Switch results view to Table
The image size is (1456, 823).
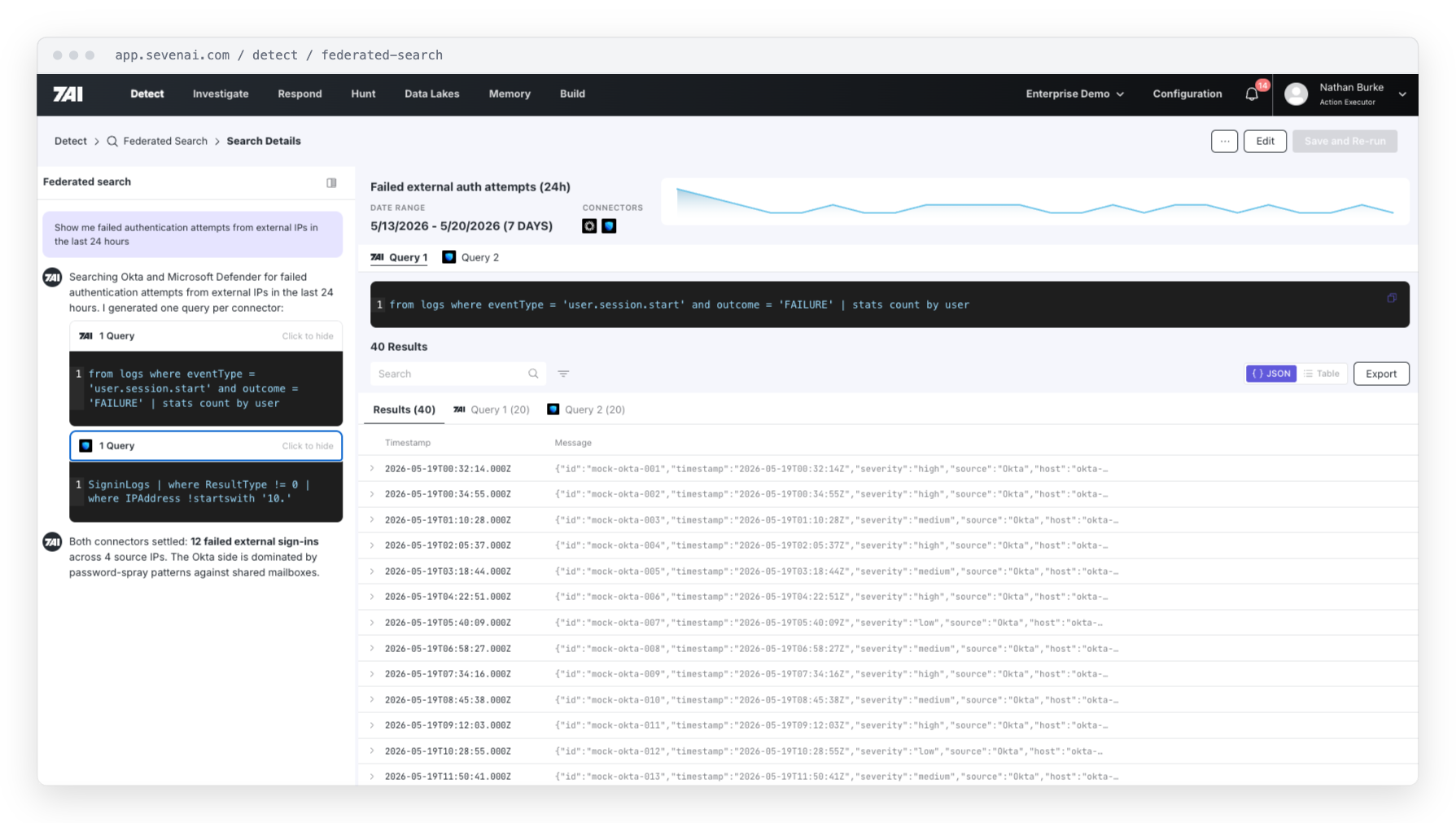point(1322,374)
